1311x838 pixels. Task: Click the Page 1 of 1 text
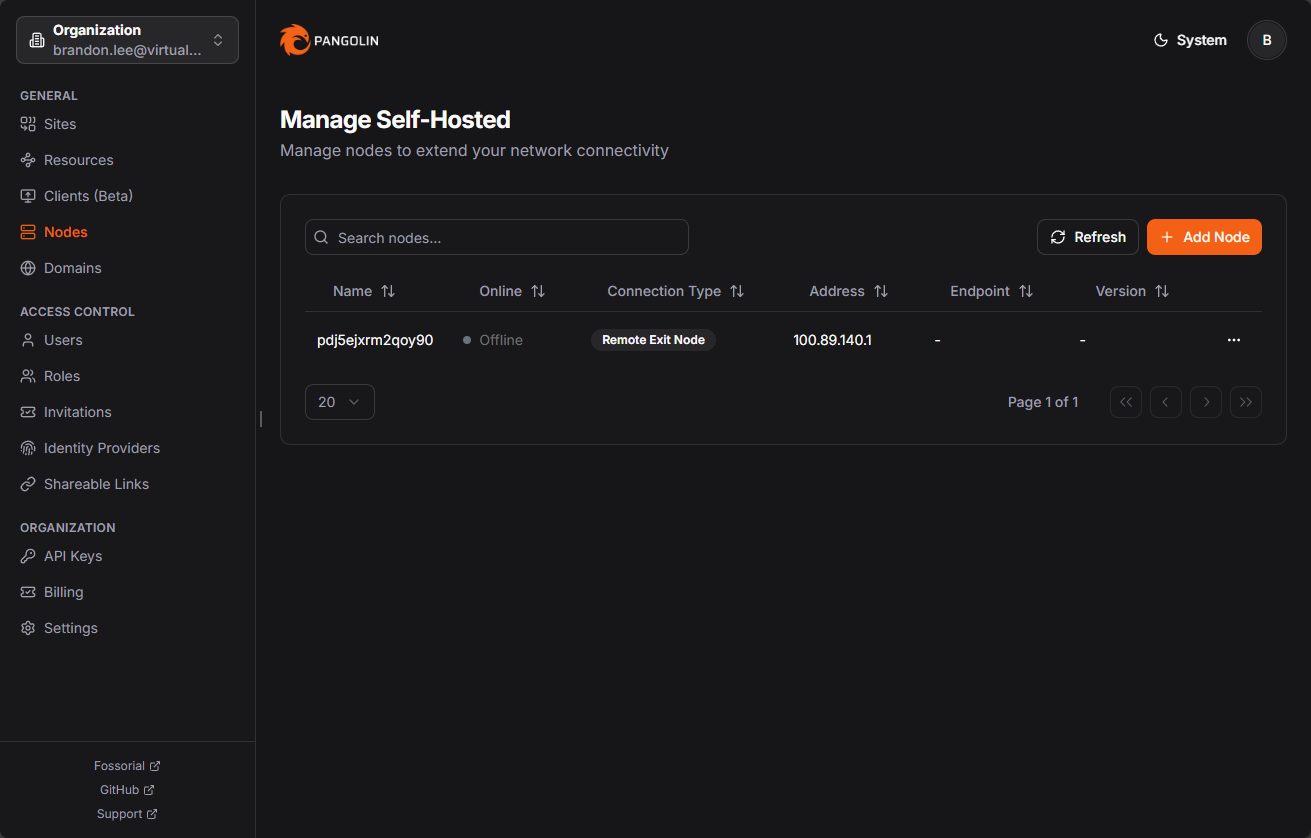click(x=1043, y=402)
